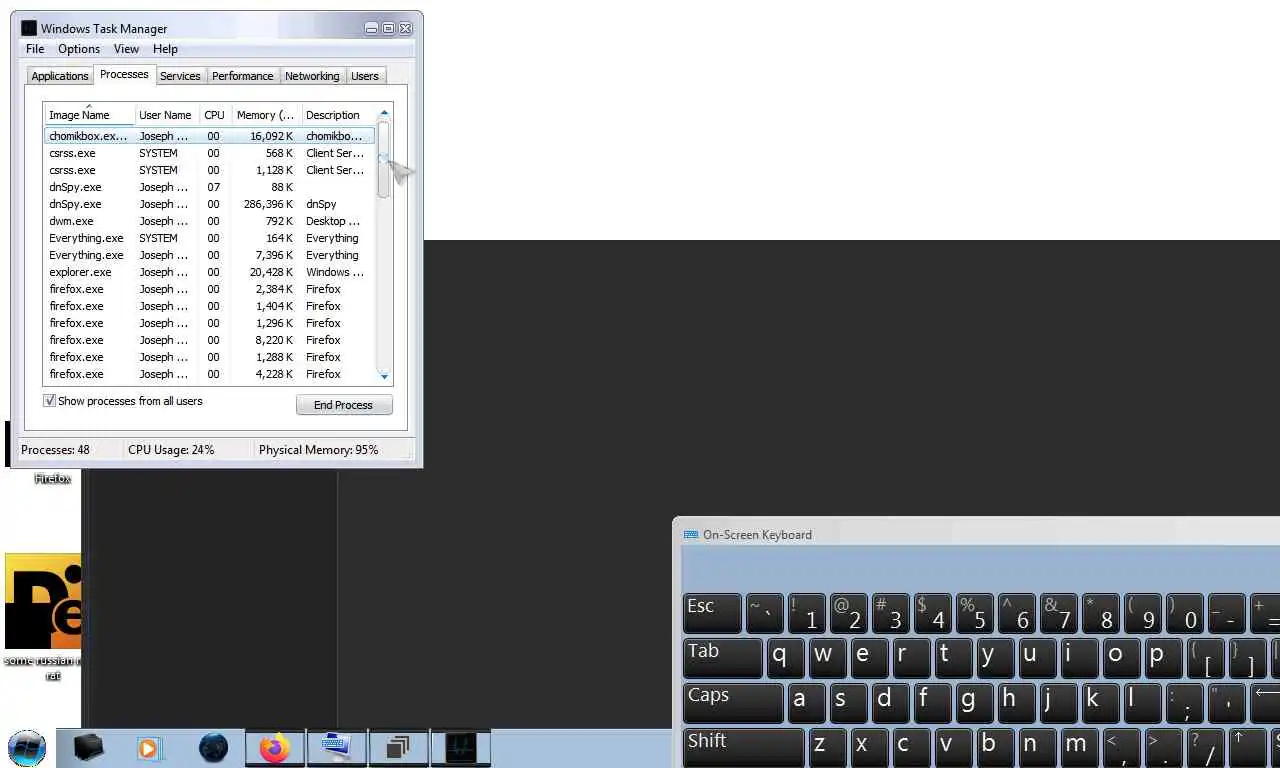The image size is (1280, 768).
Task: Select dnSpy.exe row with 07 CPU
Action: [209, 187]
